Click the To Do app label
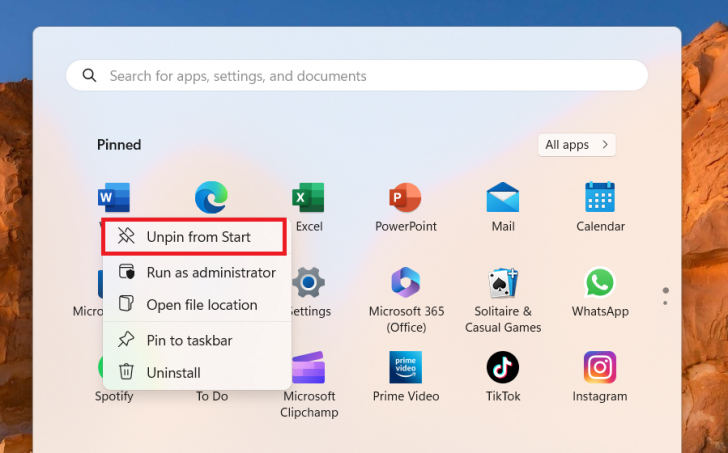728x453 pixels. click(212, 396)
